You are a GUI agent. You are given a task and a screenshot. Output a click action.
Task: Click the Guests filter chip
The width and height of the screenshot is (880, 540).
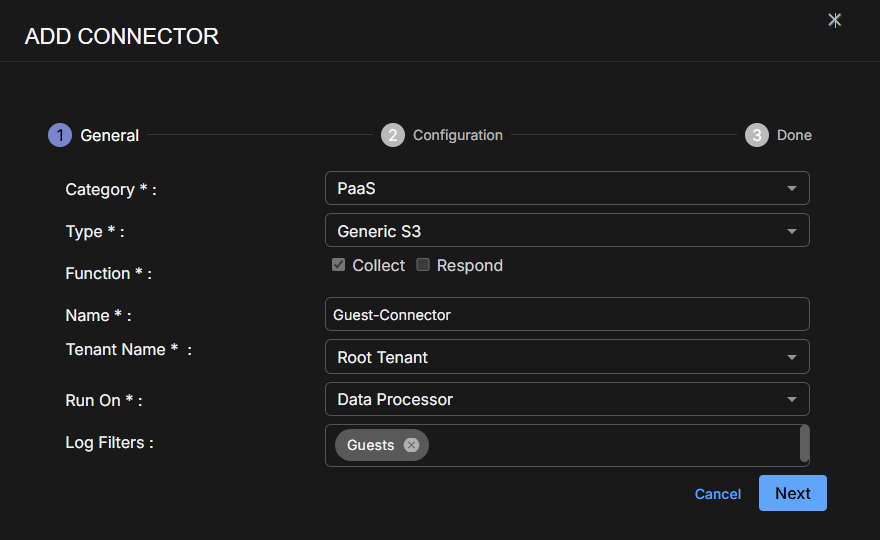coord(370,445)
